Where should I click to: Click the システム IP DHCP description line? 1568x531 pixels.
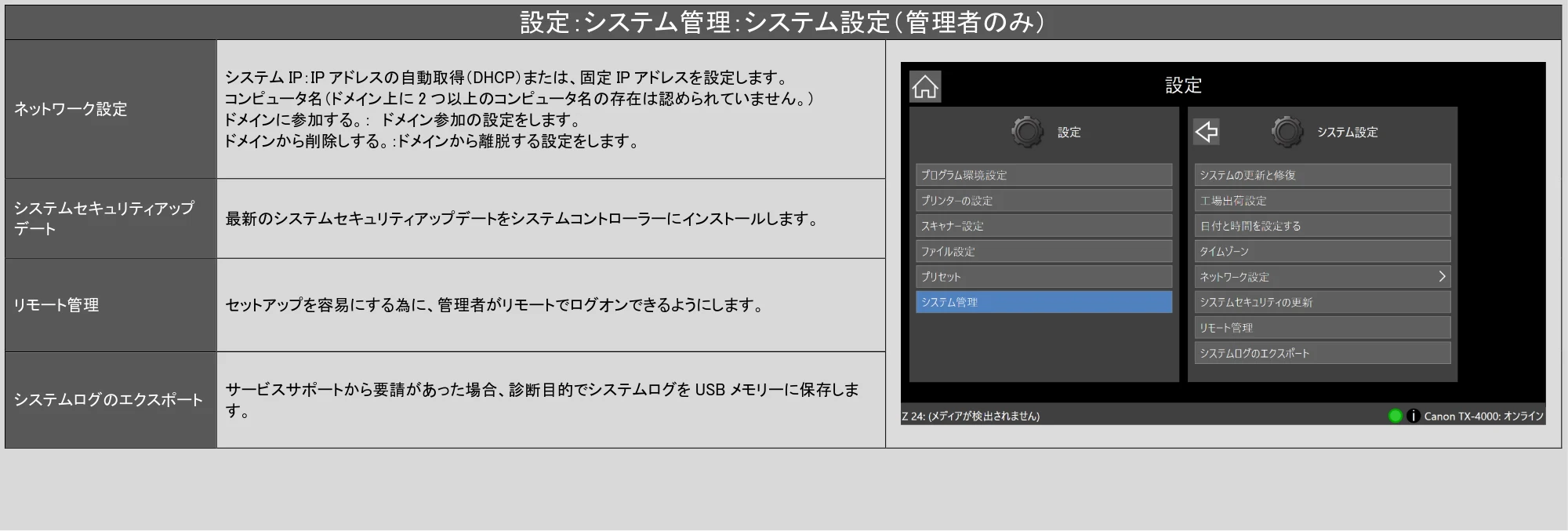point(507,78)
